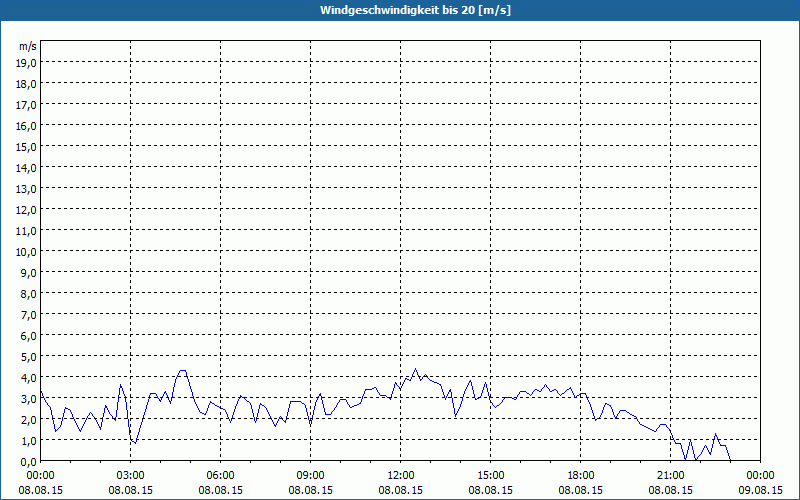The image size is (800, 500).
Task: Click the 06:00 time axis label
Action: click(x=220, y=476)
